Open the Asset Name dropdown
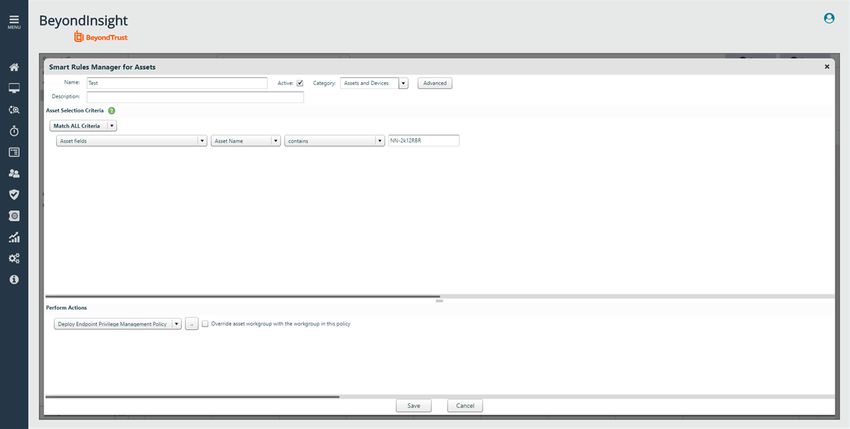The width and height of the screenshot is (850, 429). click(x=246, y=141)
